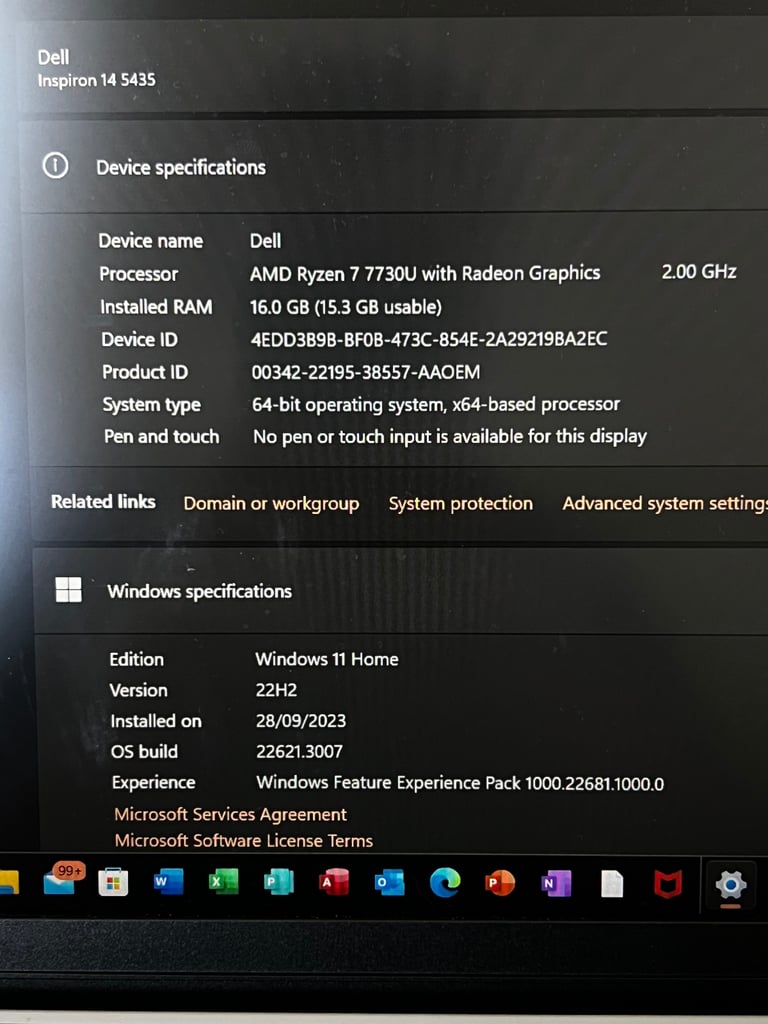This screenshot has height=1024, width=768.
Task: Open System protection link
Action: click(460, 504)
